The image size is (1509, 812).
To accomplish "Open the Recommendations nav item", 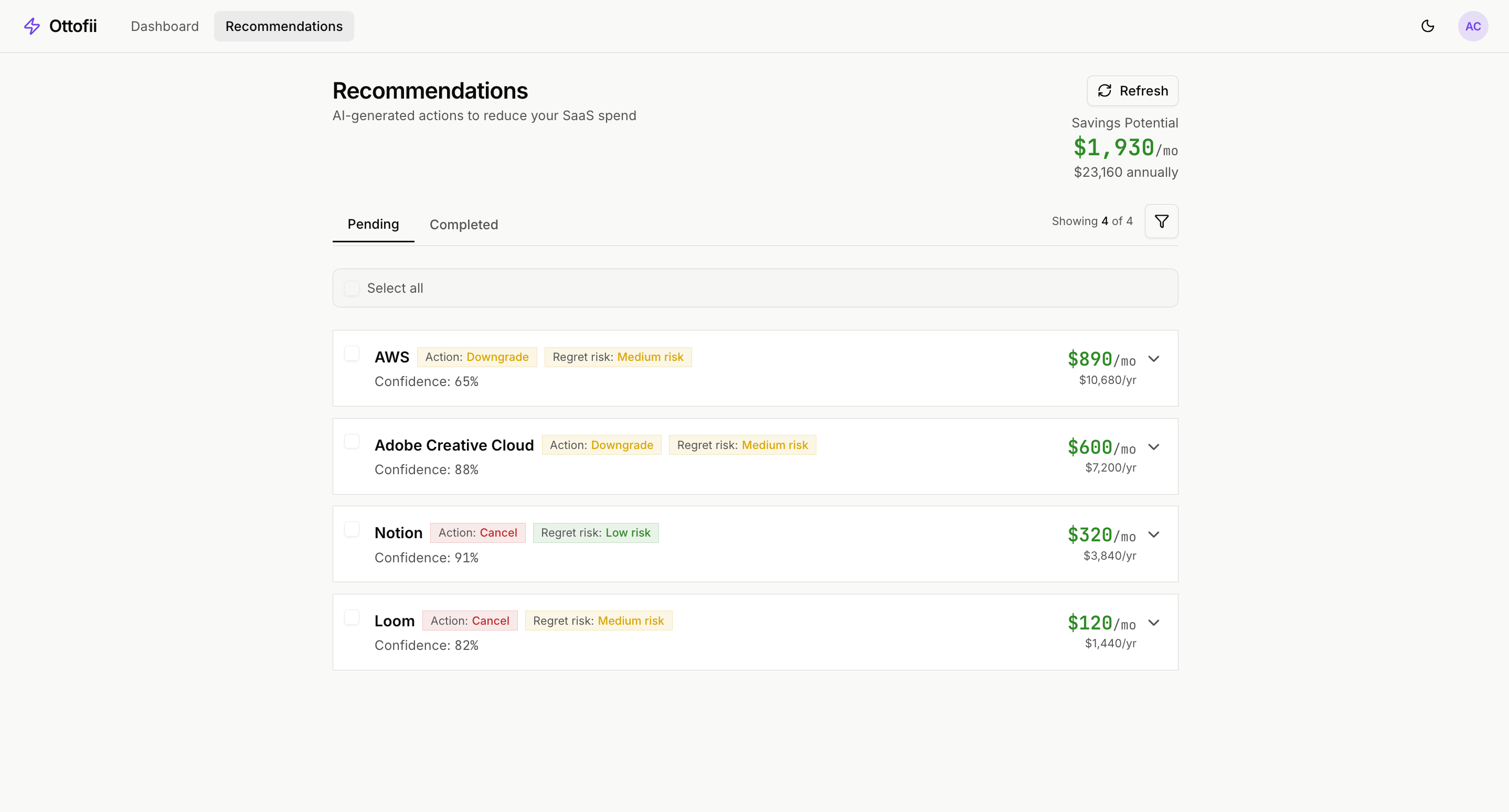I will (283, 26).
